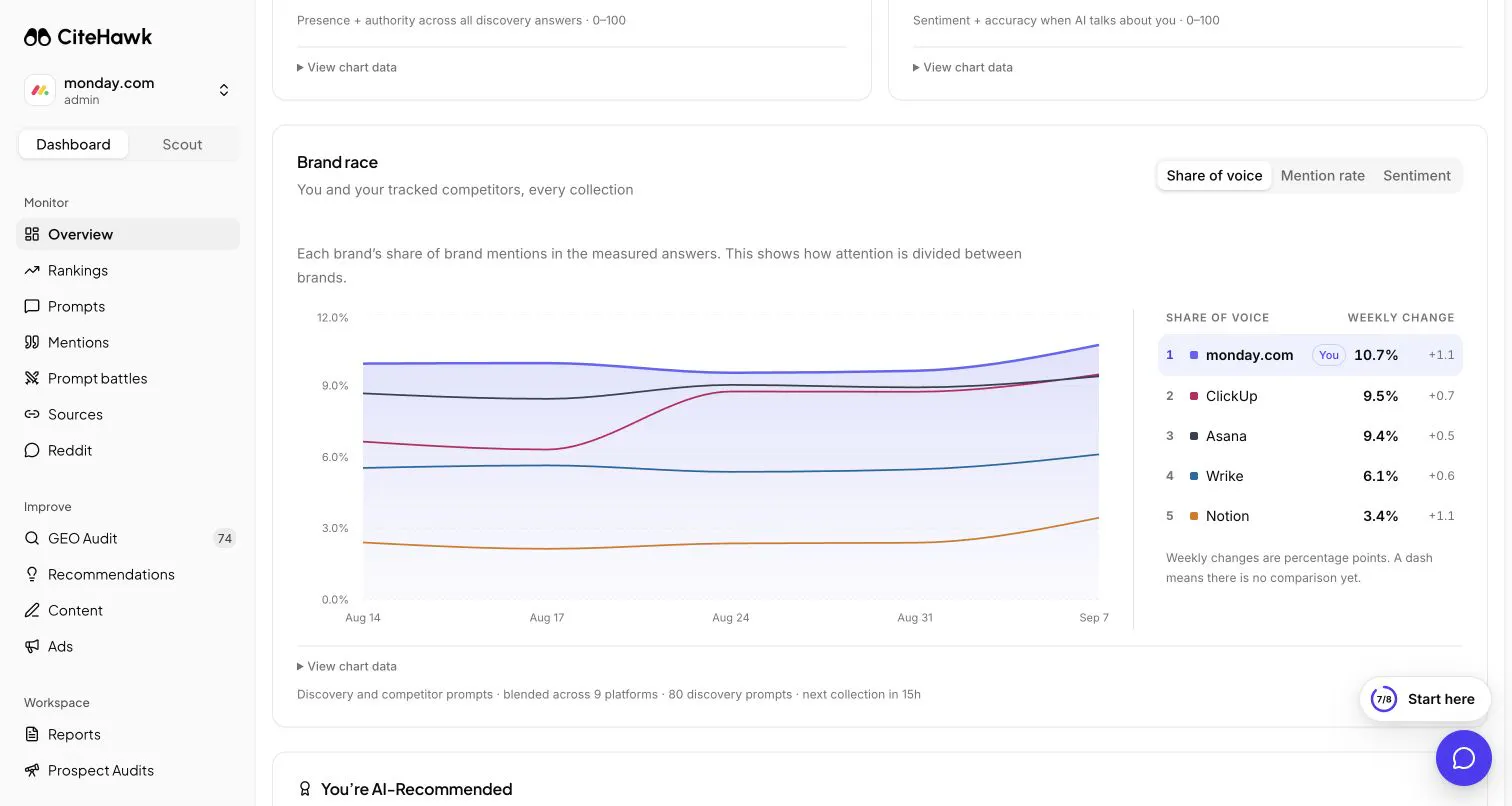Click the Wrike brand row
Screen dimensions: 1512x806
1310,476
